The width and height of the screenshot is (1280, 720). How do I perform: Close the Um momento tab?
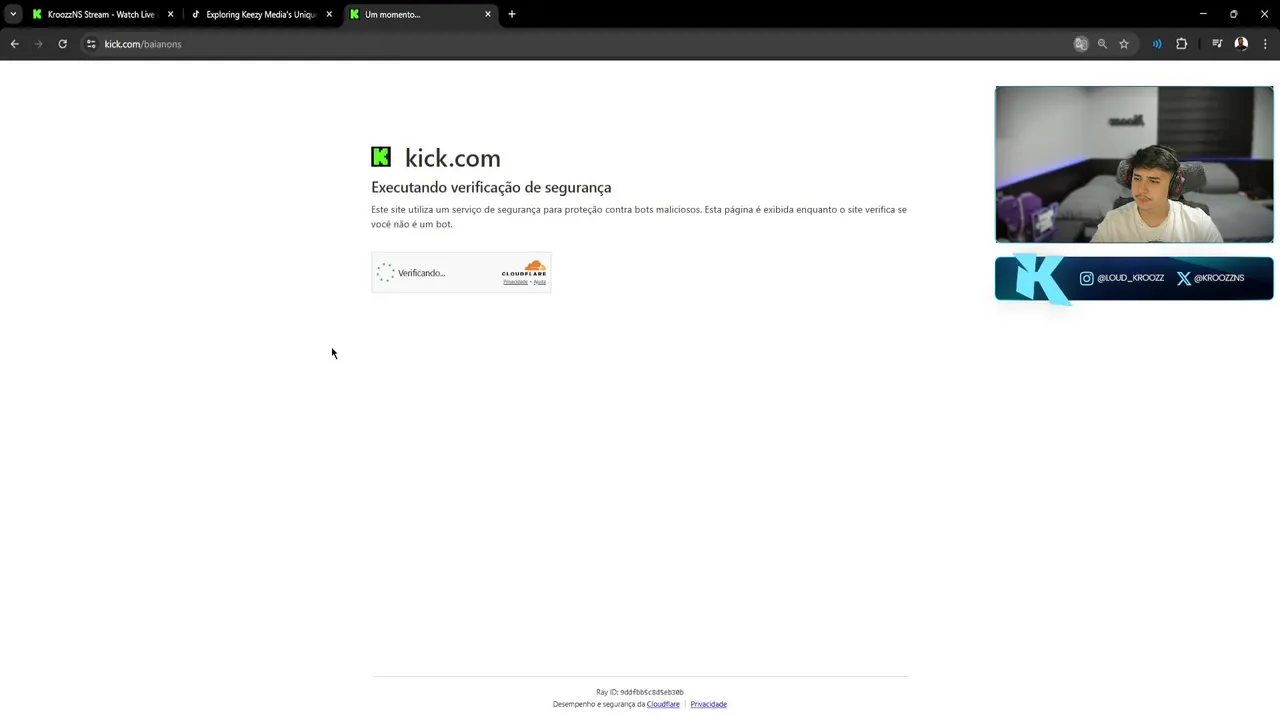pos(488,14)
